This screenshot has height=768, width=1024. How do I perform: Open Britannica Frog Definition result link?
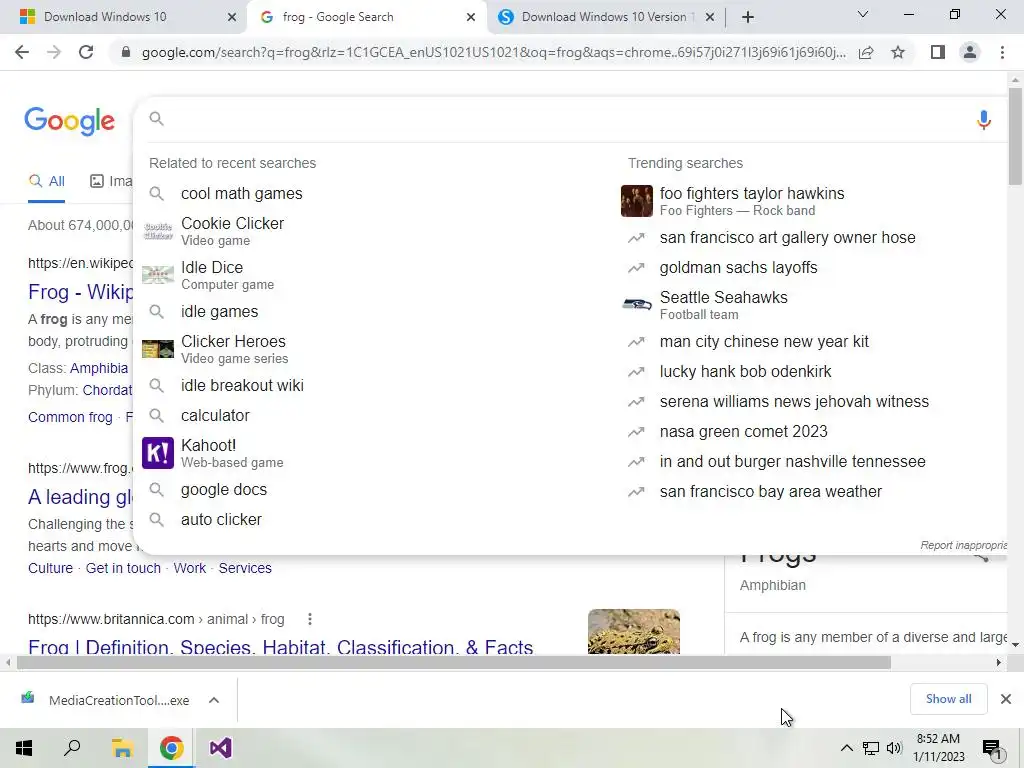280,647
